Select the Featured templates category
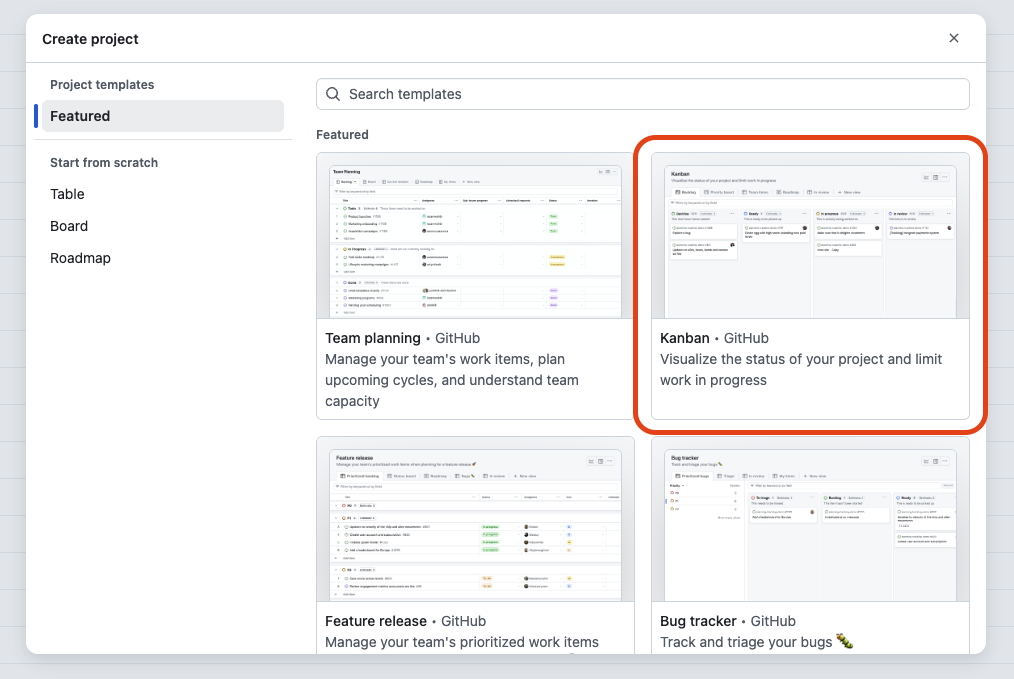The width and height of the screenshot is (1014, 679). [162, 116]
